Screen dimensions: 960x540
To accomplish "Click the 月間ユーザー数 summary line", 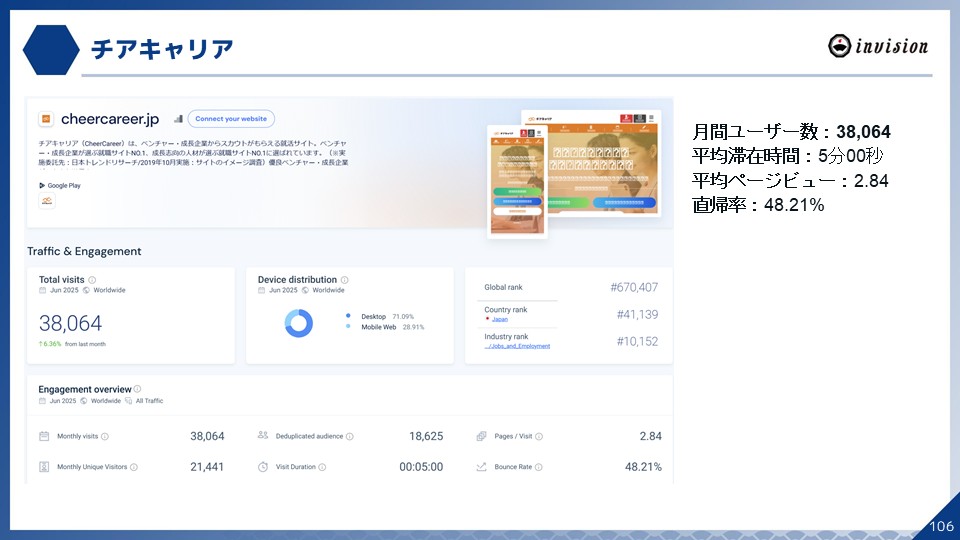I will coord(791,132).
